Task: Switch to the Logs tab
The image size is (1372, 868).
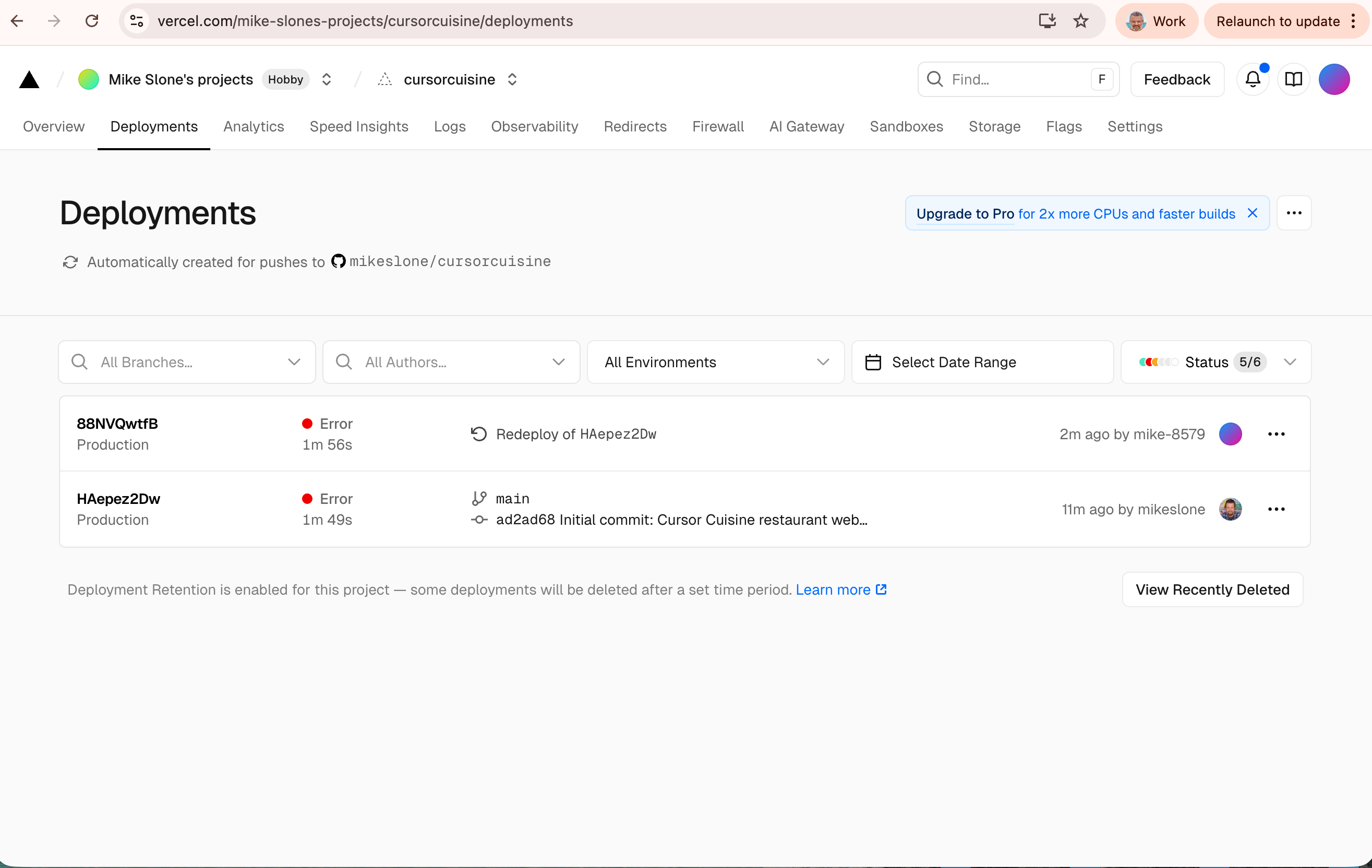Action: [x=450, y=126]
